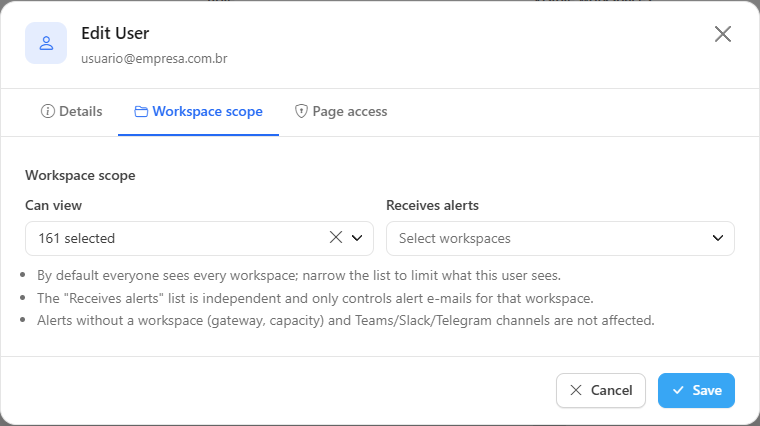Click the usuario@empresa.com.br email text
The height and width of the screenshot is (426, 760).
point(154,59)
